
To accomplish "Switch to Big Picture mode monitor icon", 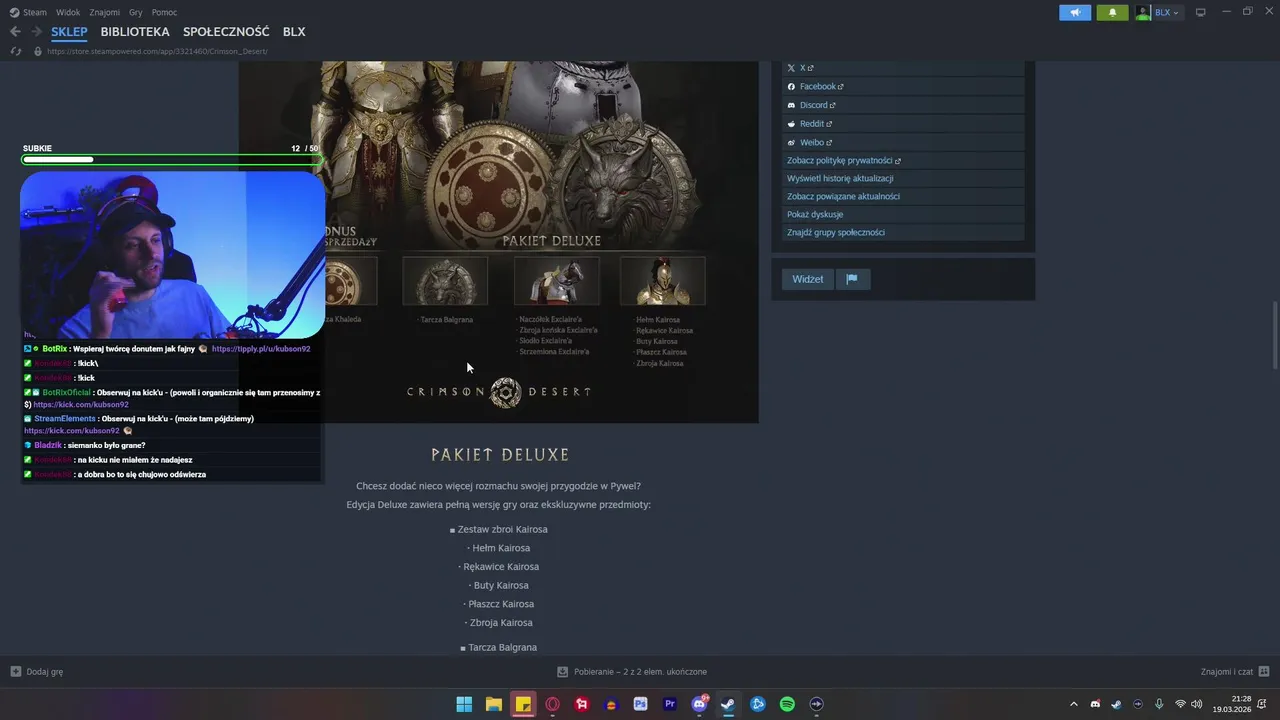I will pyautogui.click(x=1201, y=12).
